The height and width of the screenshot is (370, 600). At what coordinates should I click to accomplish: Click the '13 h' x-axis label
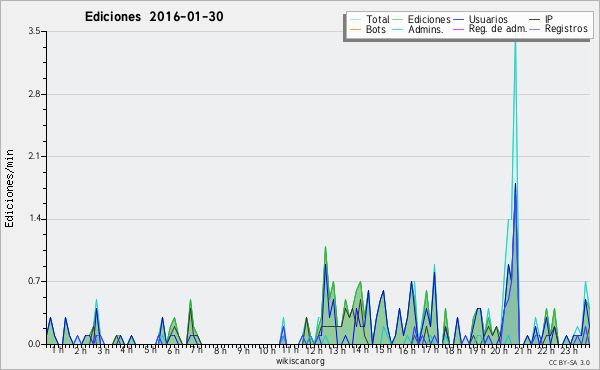point(337,350)
